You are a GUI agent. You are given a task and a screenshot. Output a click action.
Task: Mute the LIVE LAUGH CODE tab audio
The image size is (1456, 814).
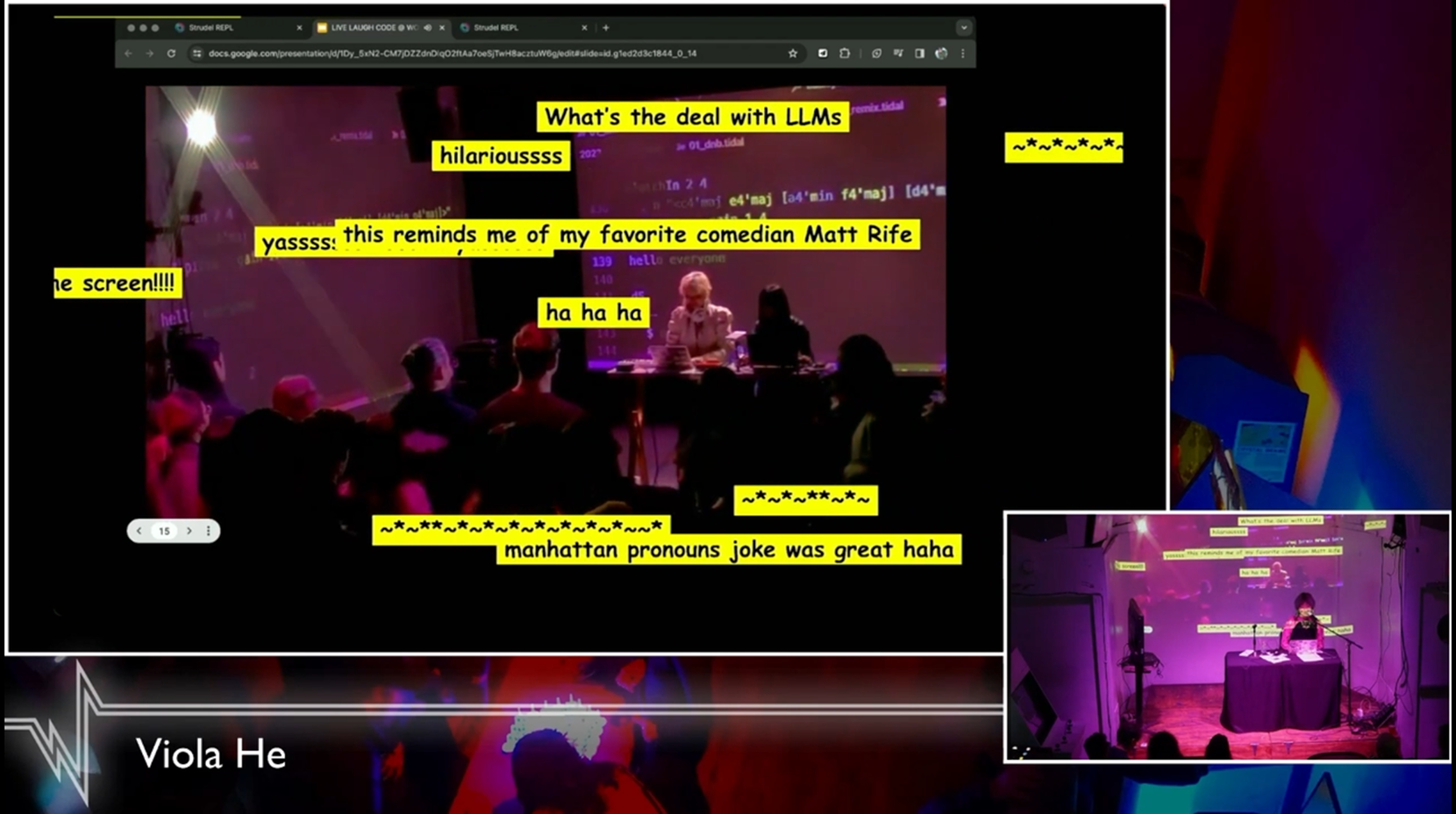pyautogui.click(x=428, y=28)
